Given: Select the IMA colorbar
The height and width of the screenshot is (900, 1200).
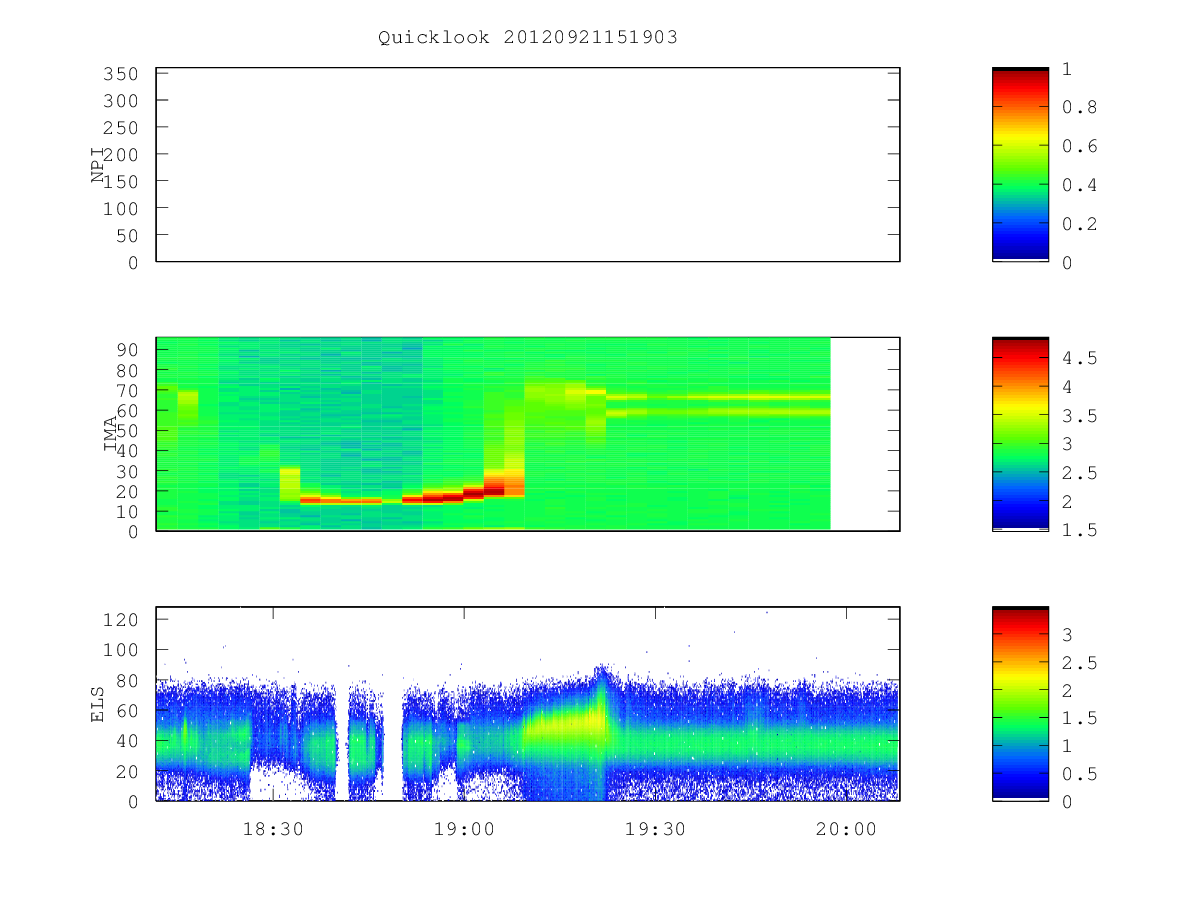Looking at the screenshot, I should pos(1020,434).
